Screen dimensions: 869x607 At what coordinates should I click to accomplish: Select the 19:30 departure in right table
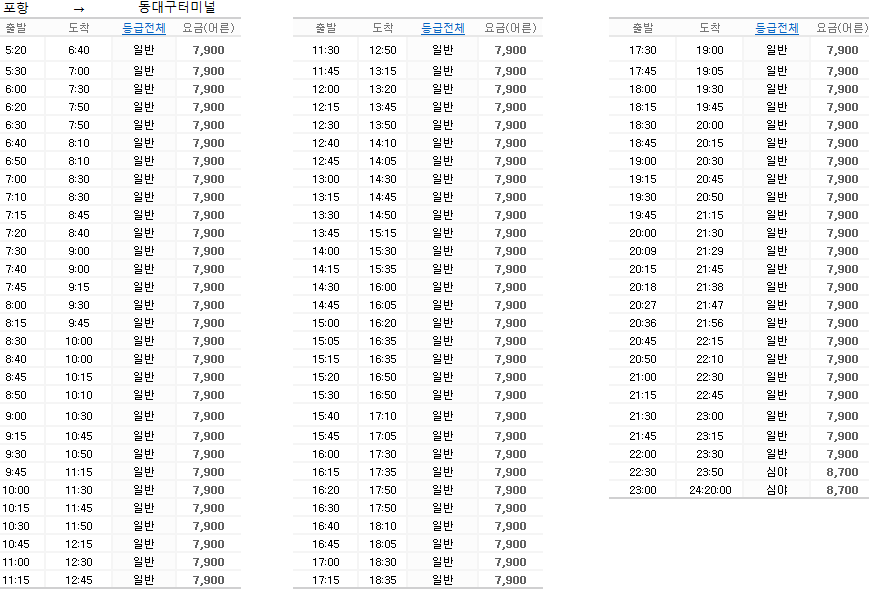point(642,197)
